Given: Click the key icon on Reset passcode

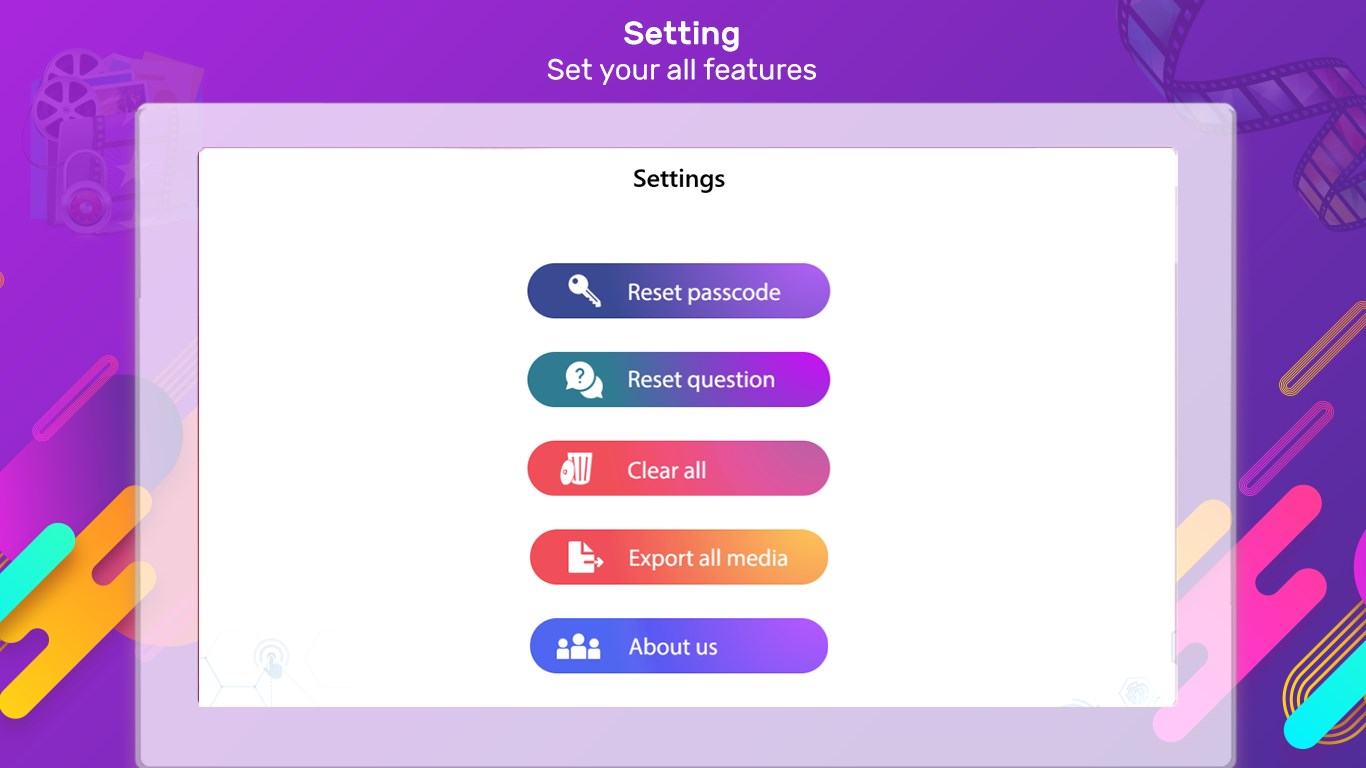Looking at the screenshot, I should coord(584,291).
